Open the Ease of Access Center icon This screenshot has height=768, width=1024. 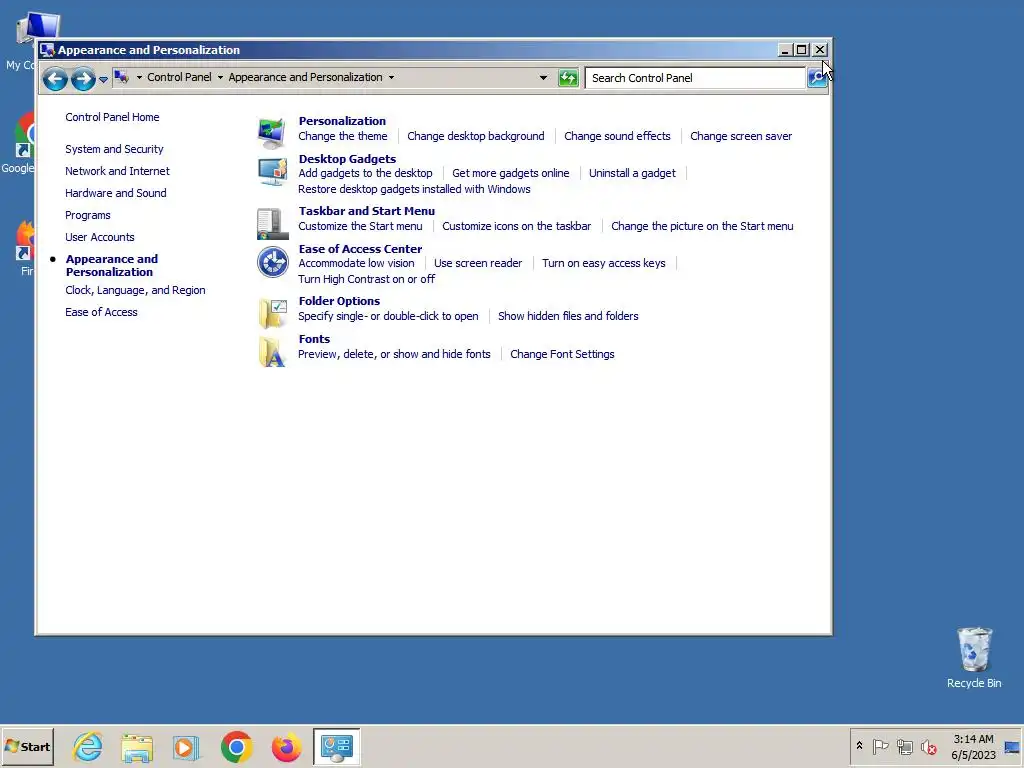click(x=272, y=263)
